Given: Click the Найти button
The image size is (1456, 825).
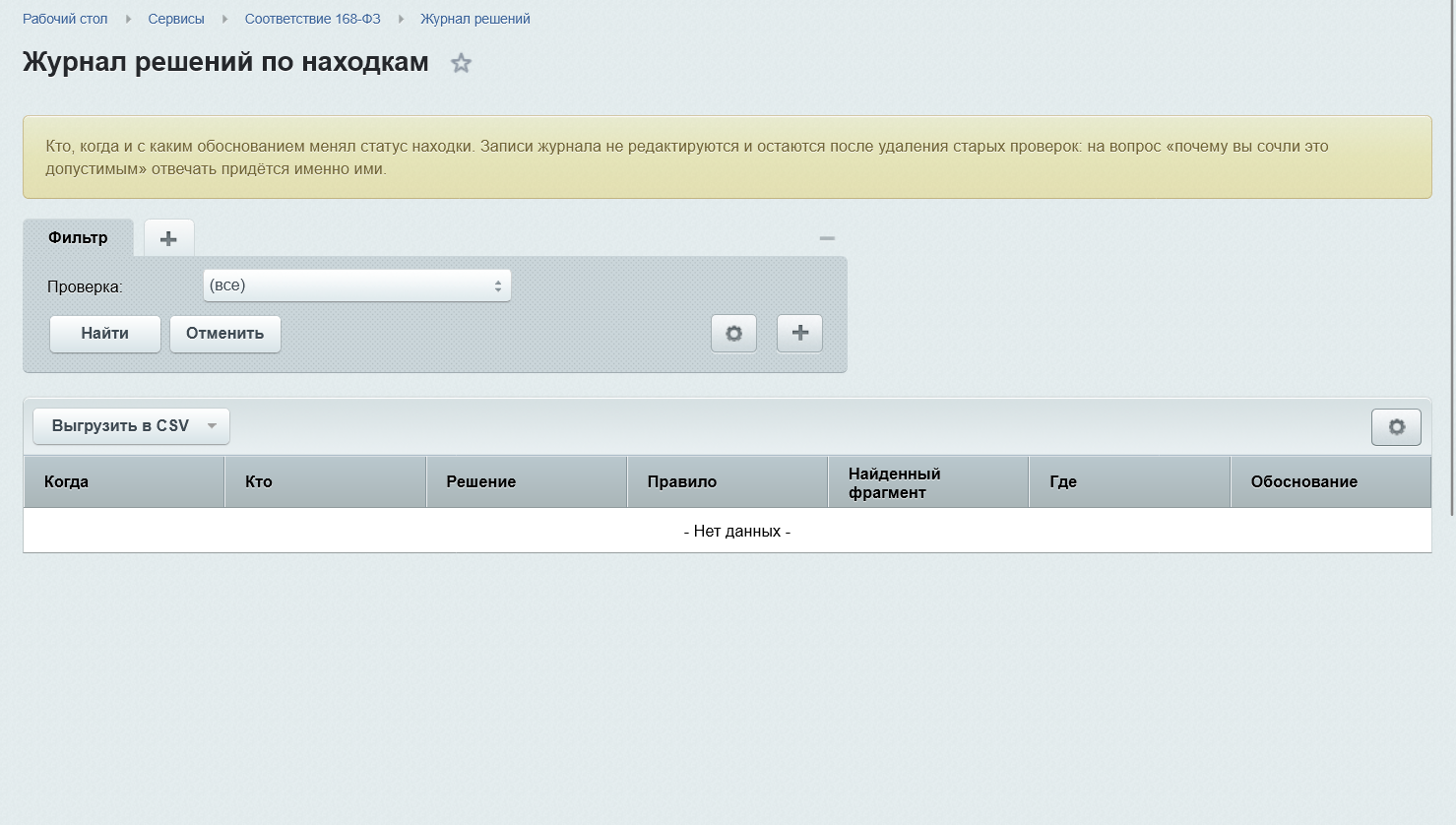Looking at the screenshot, I should [105, 334].
